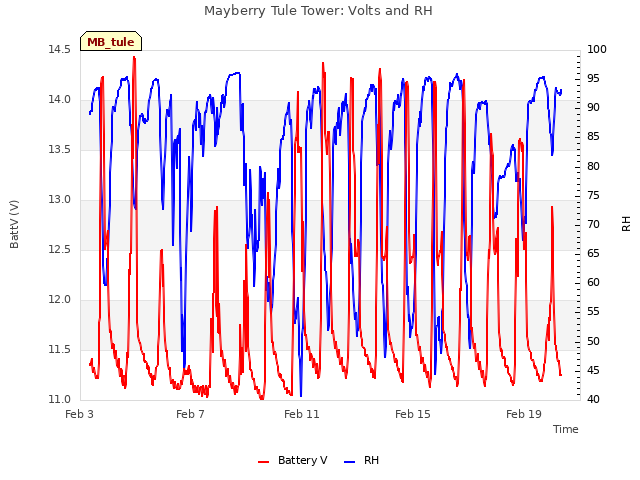Toggle the Battery V legend entry
Screen dimensions: 640x480
point(293,460)
